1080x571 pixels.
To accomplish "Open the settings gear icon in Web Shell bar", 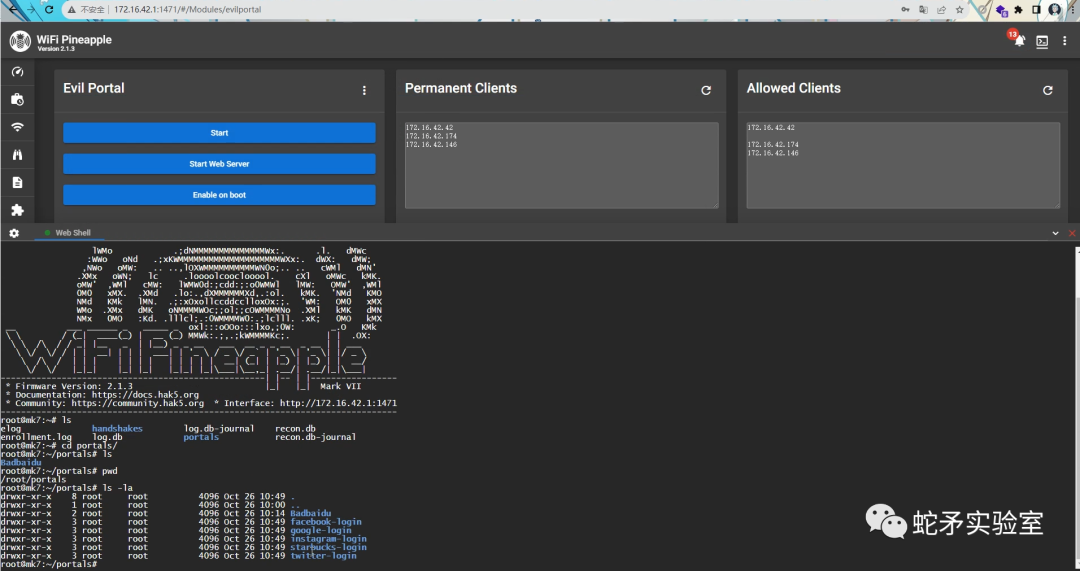I will click(x=14, y=233).
